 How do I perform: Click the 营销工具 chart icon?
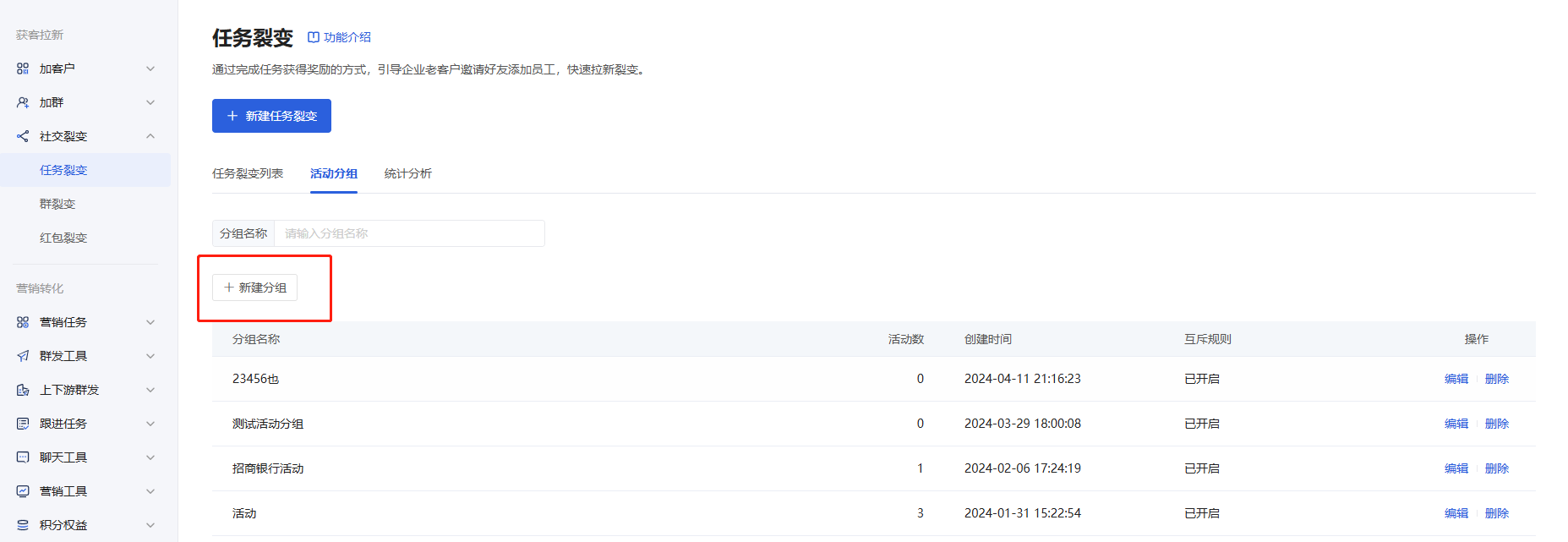(23, 491)
